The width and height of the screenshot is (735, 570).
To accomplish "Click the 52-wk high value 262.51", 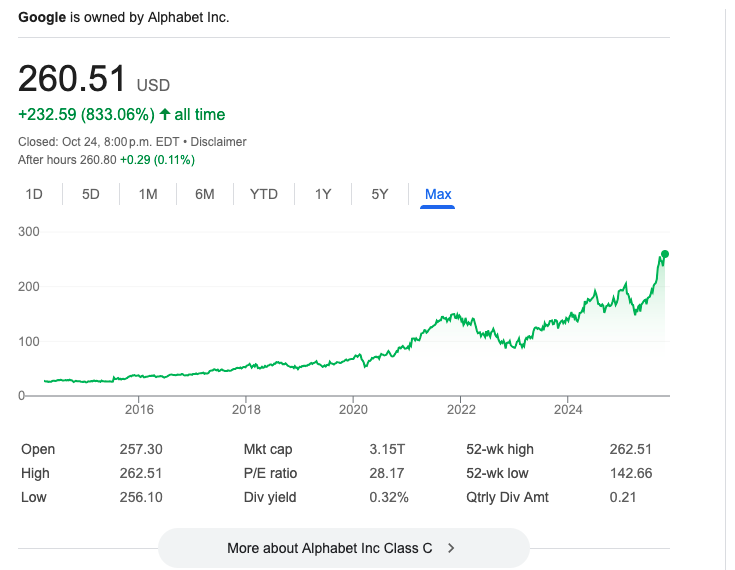I will pyautogui.click(x=630, y=449).
